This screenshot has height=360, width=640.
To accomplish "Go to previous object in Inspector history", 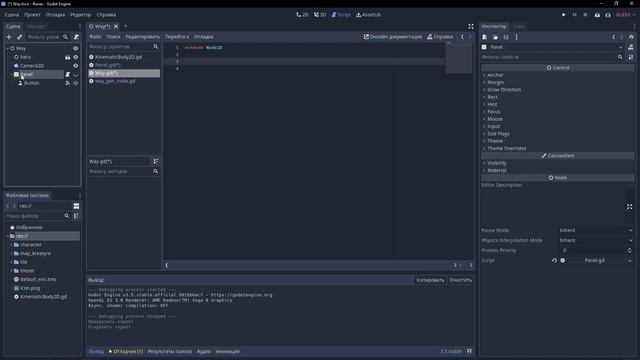I will (x=613, y=37).
